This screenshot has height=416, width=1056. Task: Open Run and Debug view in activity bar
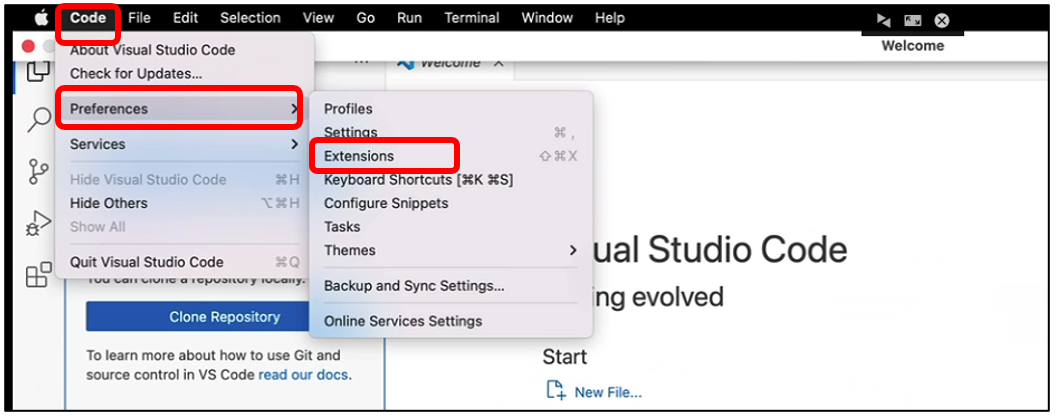pos(38,222)
